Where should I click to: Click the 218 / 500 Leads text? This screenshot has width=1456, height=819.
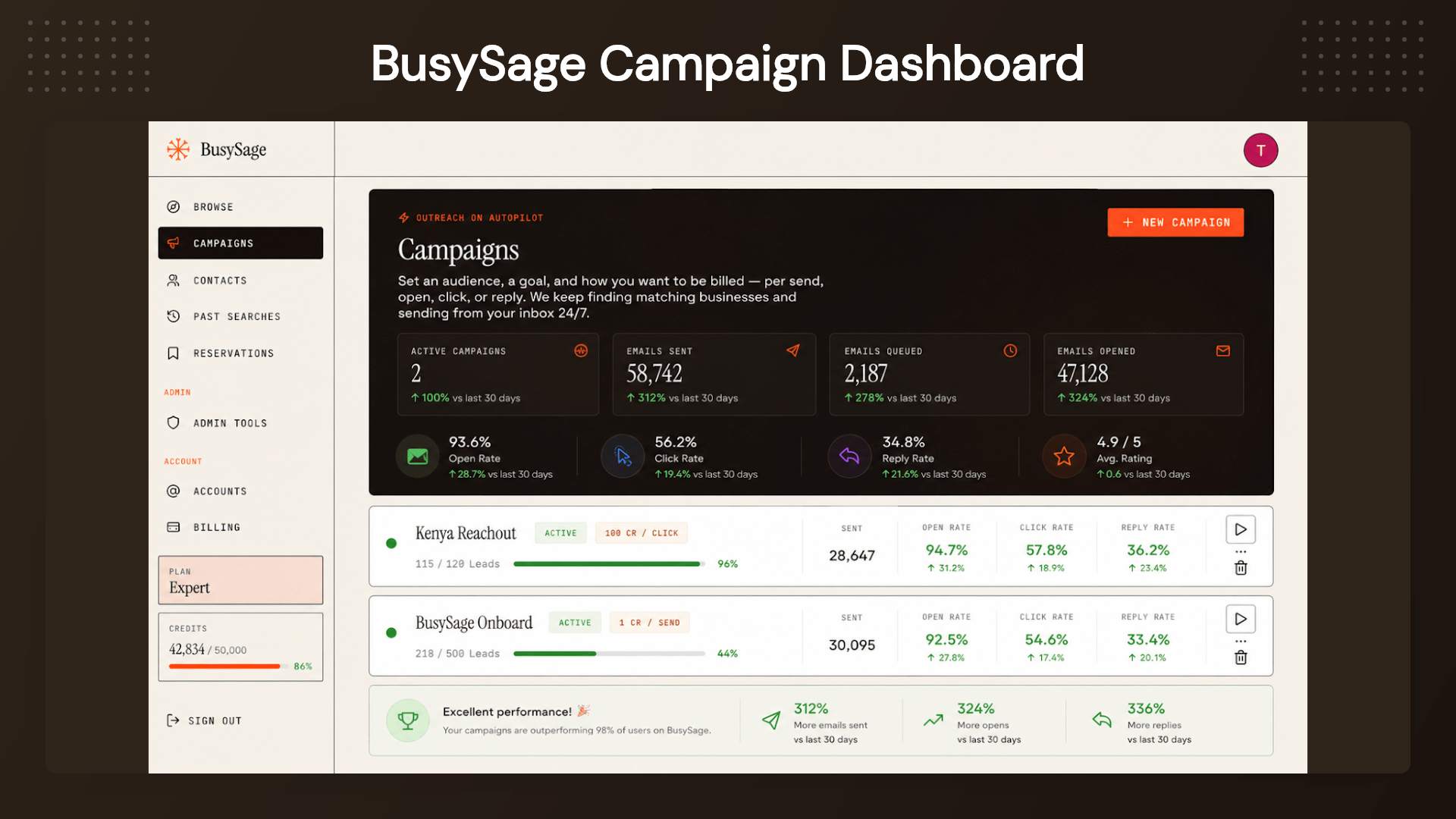(457, 654)
